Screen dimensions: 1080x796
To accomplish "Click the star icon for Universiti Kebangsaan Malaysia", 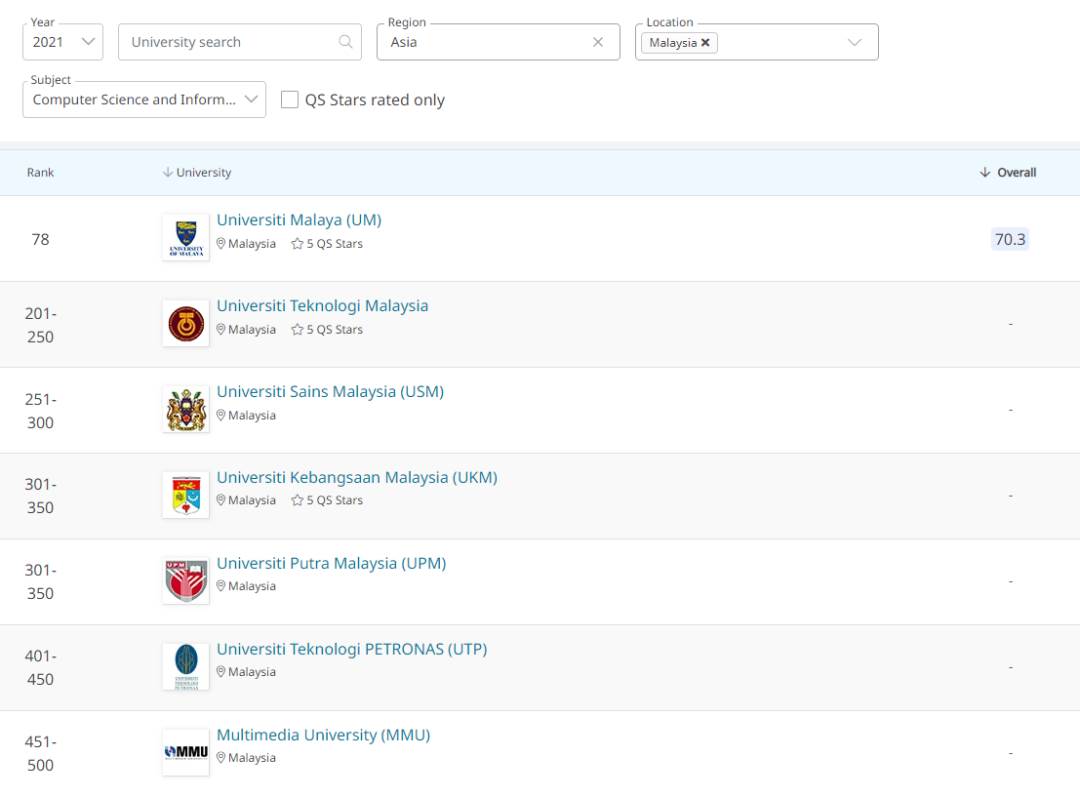I will pos(297,501).
